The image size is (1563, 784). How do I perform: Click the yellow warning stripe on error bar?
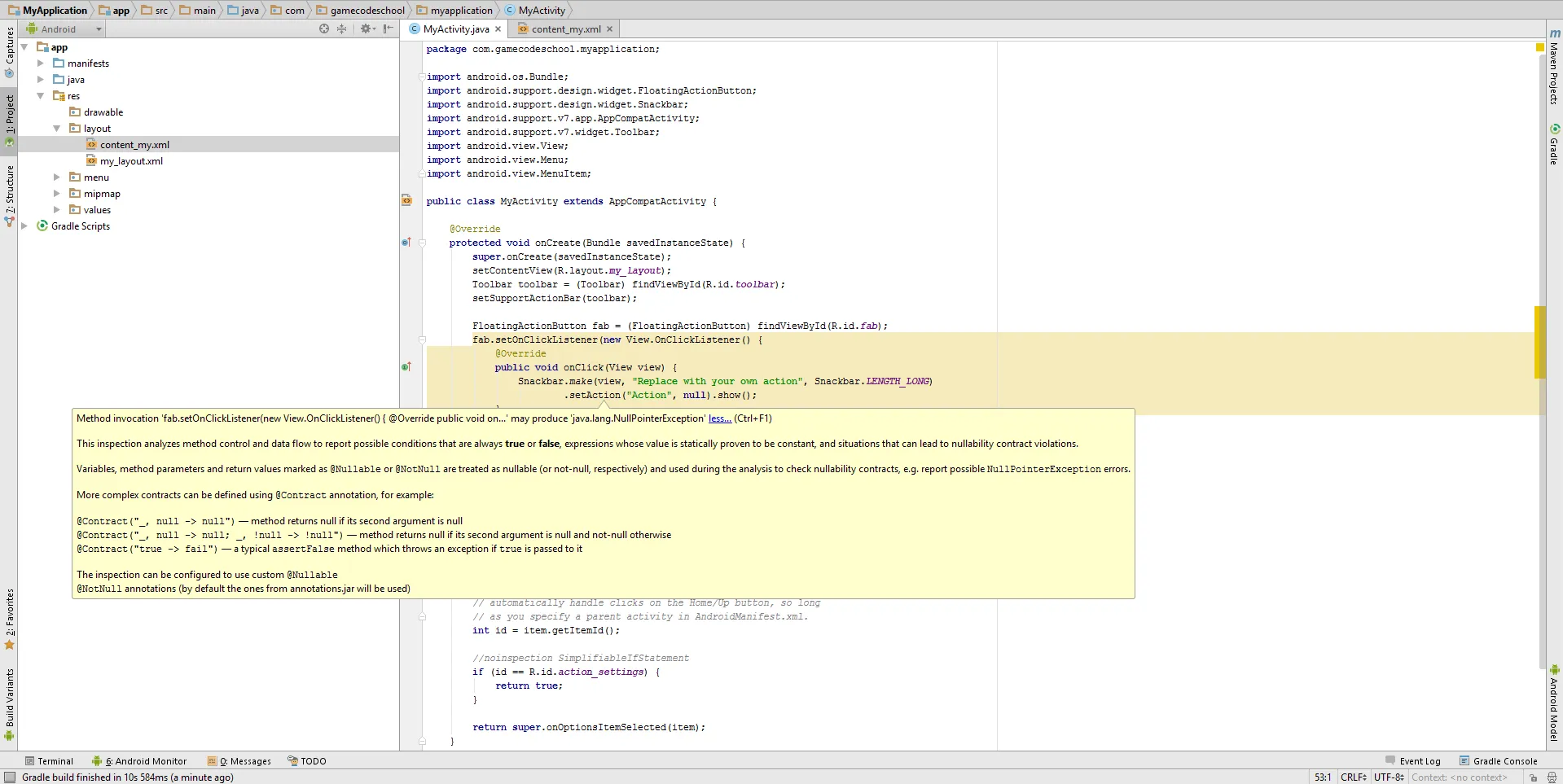point(1539,342)
